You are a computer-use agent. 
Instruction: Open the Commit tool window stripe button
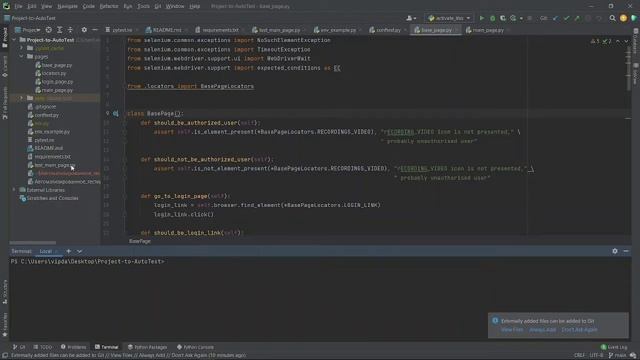[x=4, y=67]
